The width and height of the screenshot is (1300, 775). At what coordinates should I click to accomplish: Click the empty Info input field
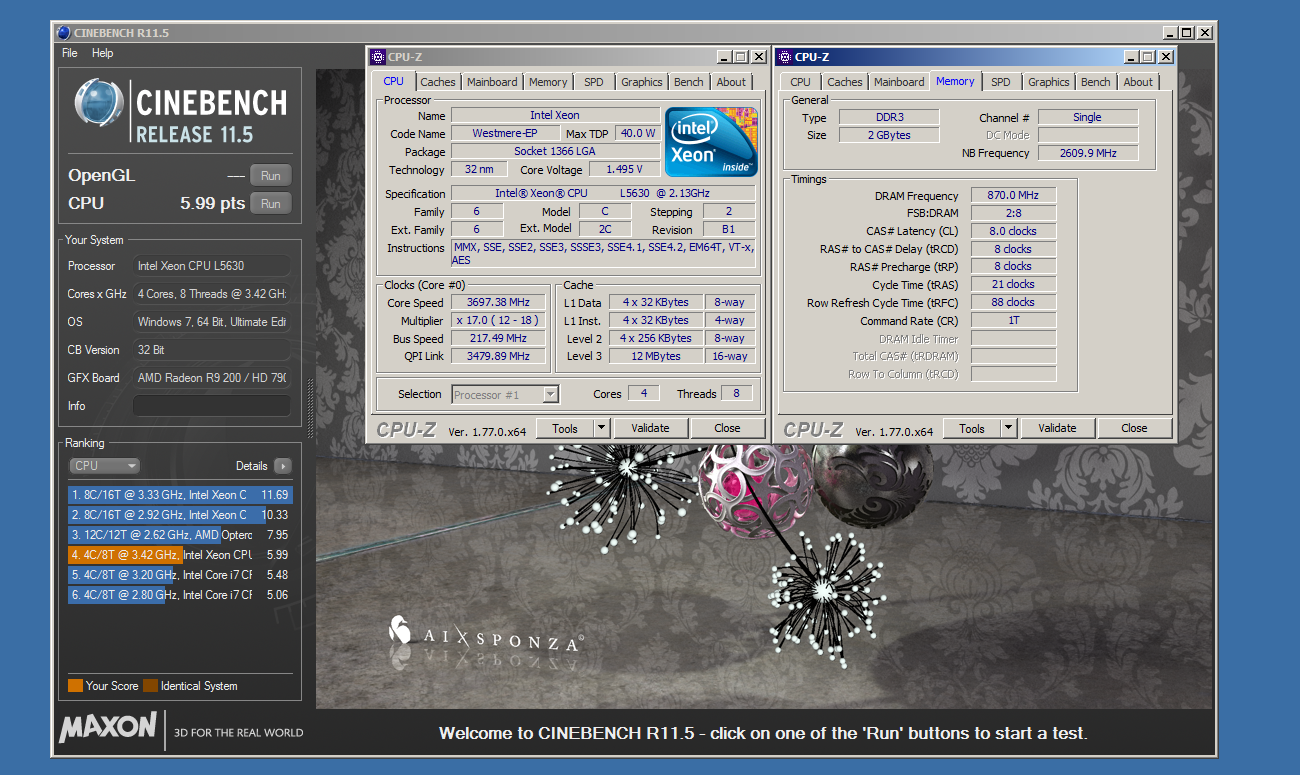point(212,406)
